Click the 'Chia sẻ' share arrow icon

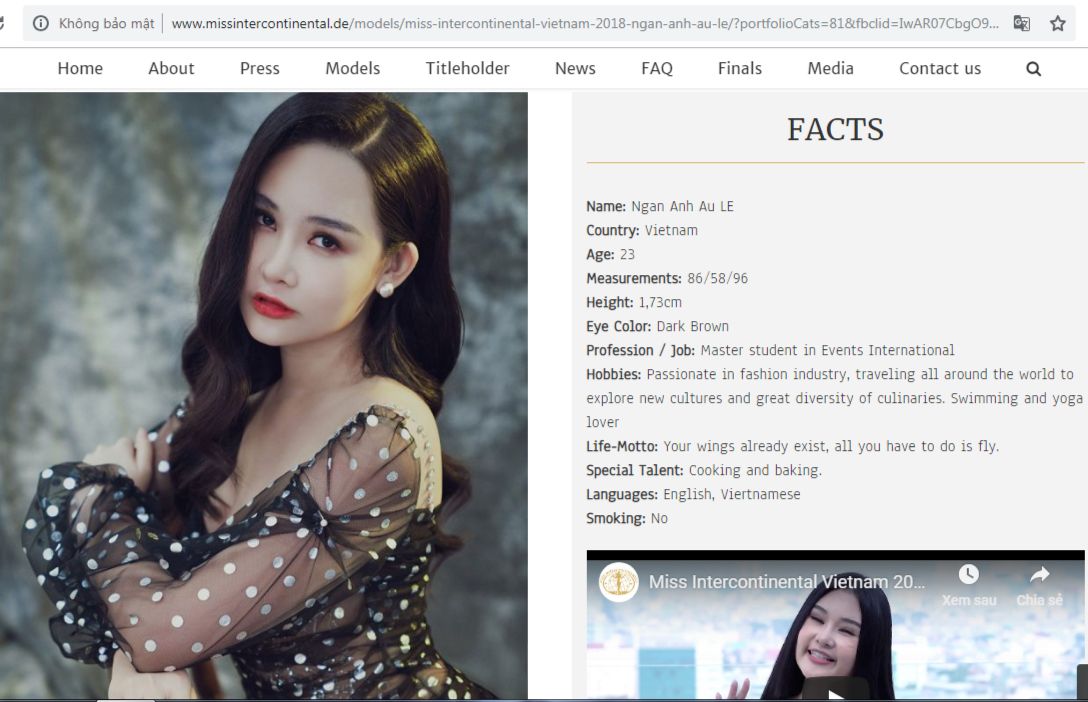coord(1039,575)
